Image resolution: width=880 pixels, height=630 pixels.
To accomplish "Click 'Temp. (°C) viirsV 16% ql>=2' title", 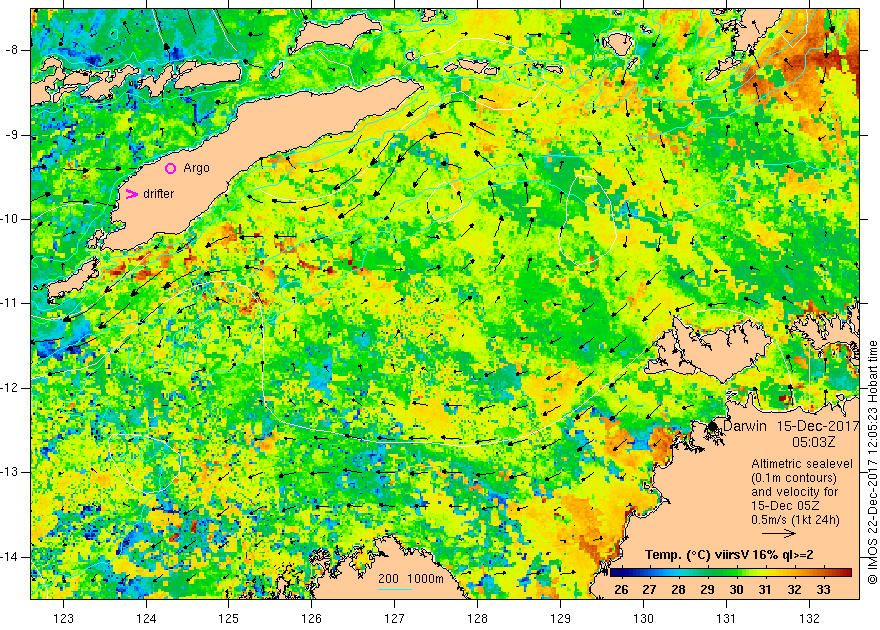I will point(729,555).
